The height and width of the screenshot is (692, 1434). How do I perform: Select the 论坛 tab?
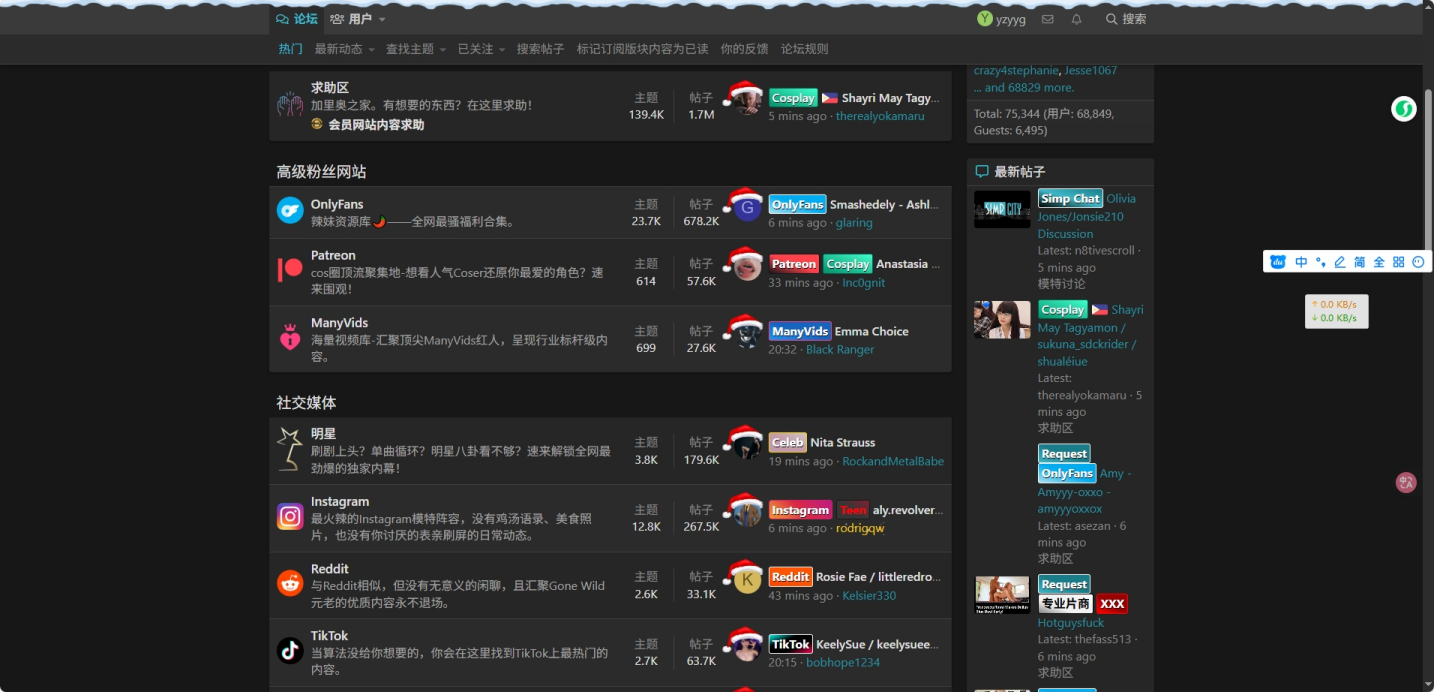click(297, 19)
